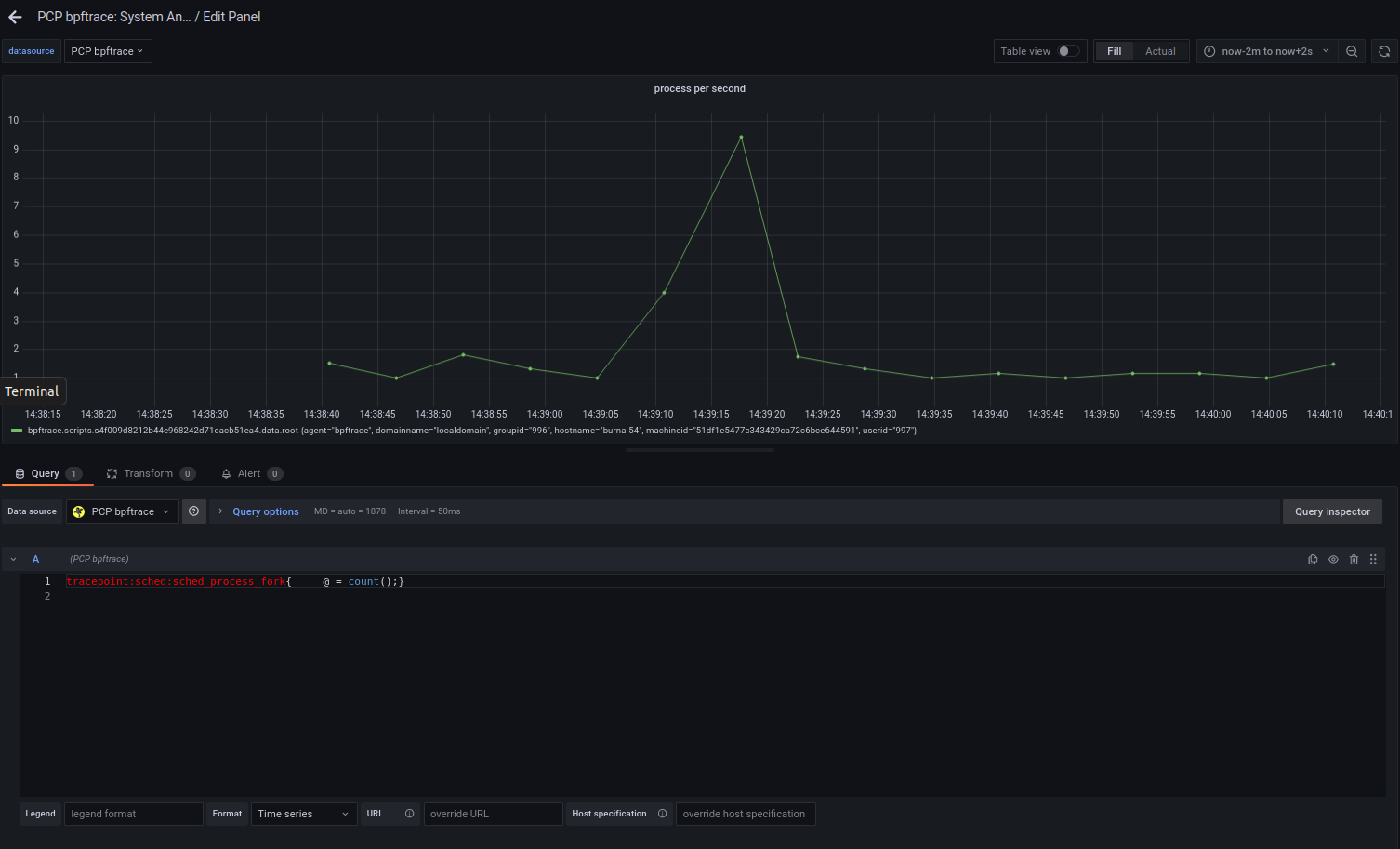Open the time range picker dropdown
This screenshot has height=849, width=1400.
click(x=1266, y=51)
